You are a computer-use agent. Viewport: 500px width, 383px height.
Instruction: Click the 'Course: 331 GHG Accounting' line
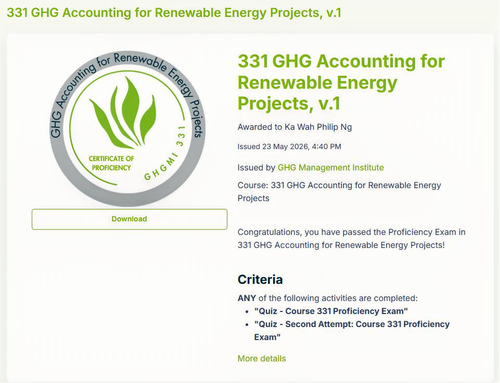[339, 192]
